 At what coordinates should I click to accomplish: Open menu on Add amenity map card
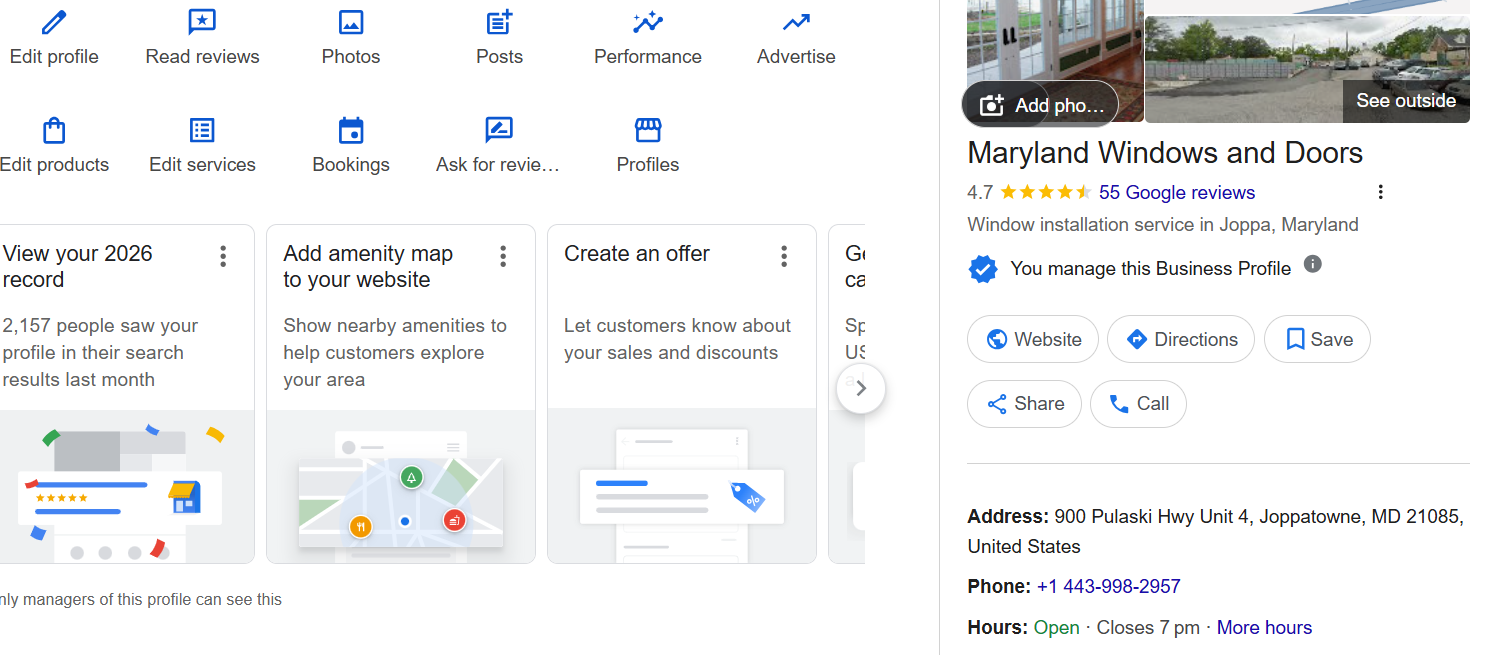pyautogui.click(x=503, y=256)
